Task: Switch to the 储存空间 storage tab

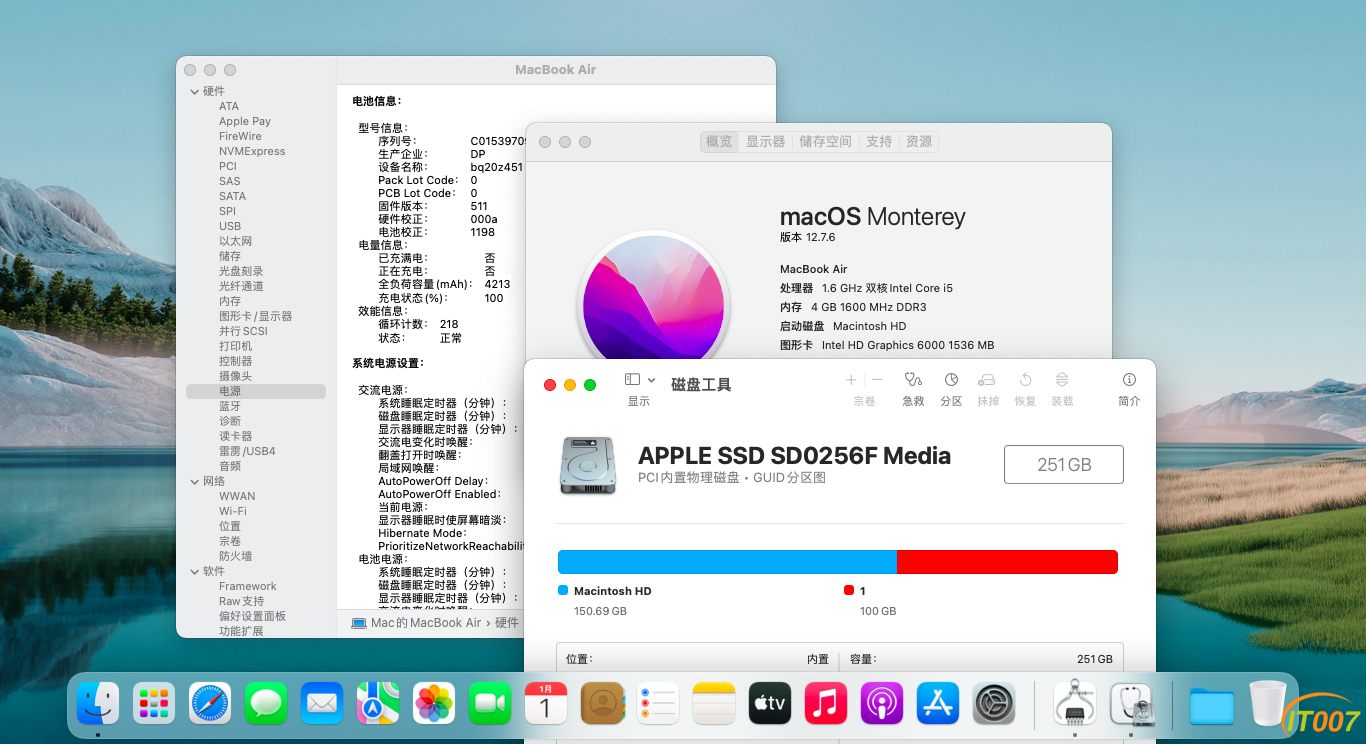Action: [x=825, y=142]
